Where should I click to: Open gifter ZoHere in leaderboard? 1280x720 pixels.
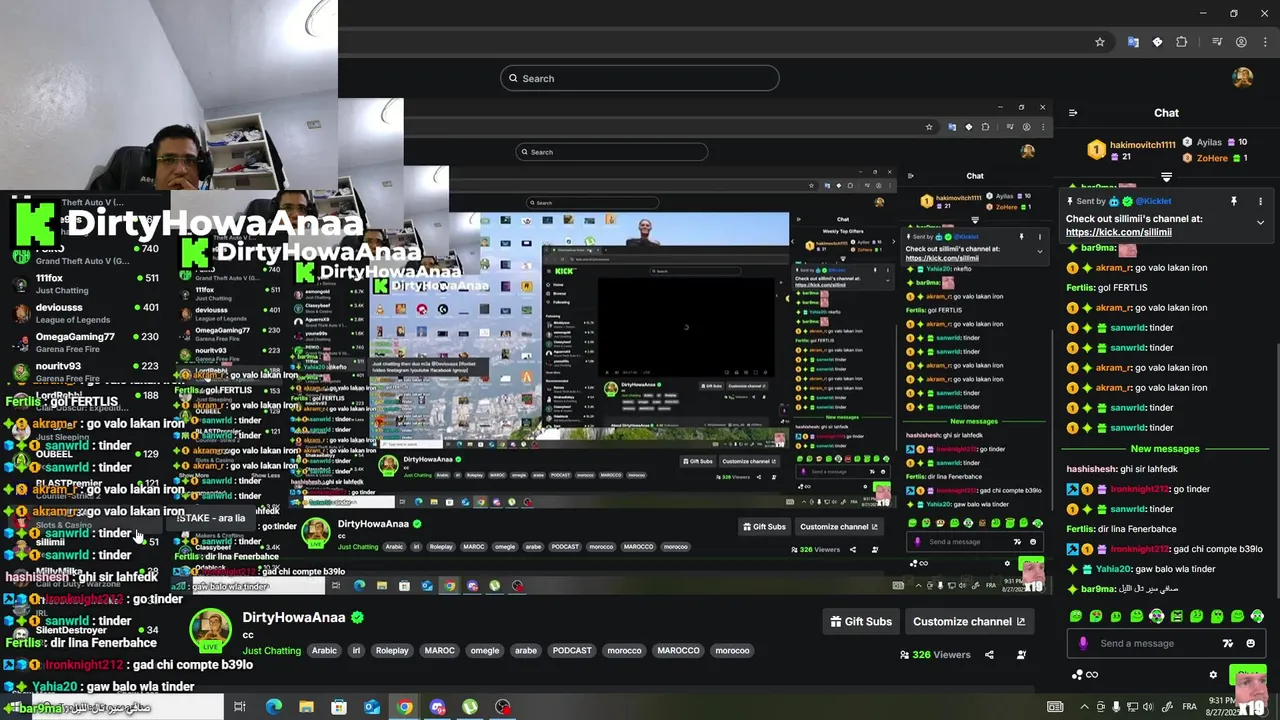tap(1212, 158)
